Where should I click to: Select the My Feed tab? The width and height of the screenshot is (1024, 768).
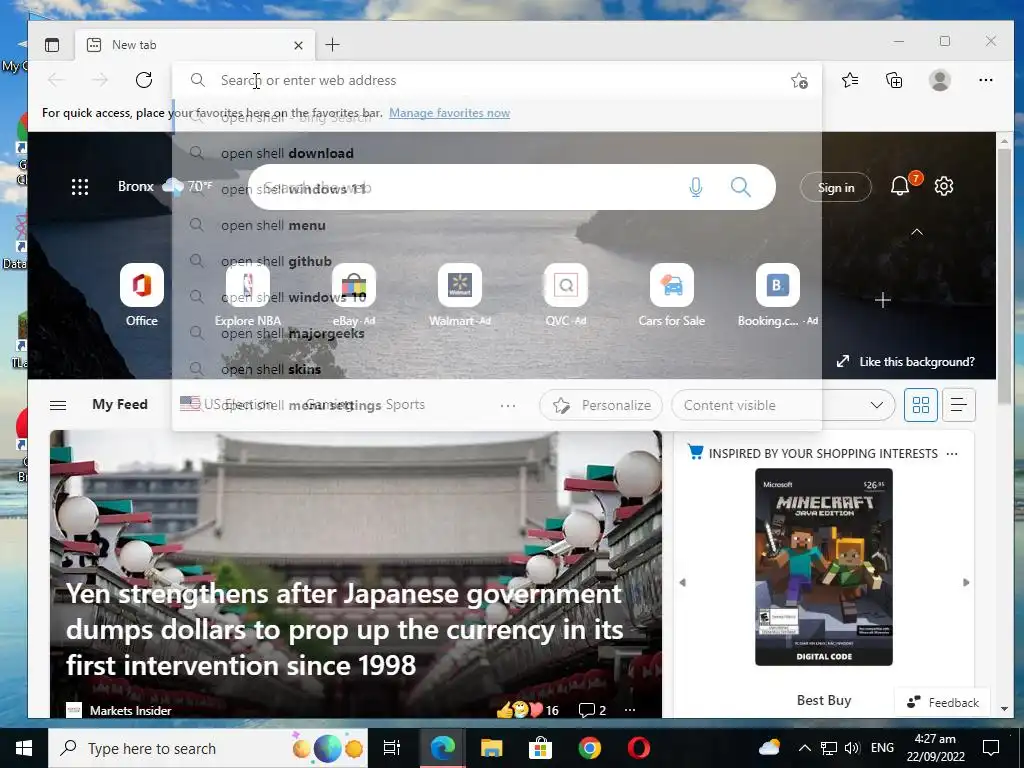point(120,404)
